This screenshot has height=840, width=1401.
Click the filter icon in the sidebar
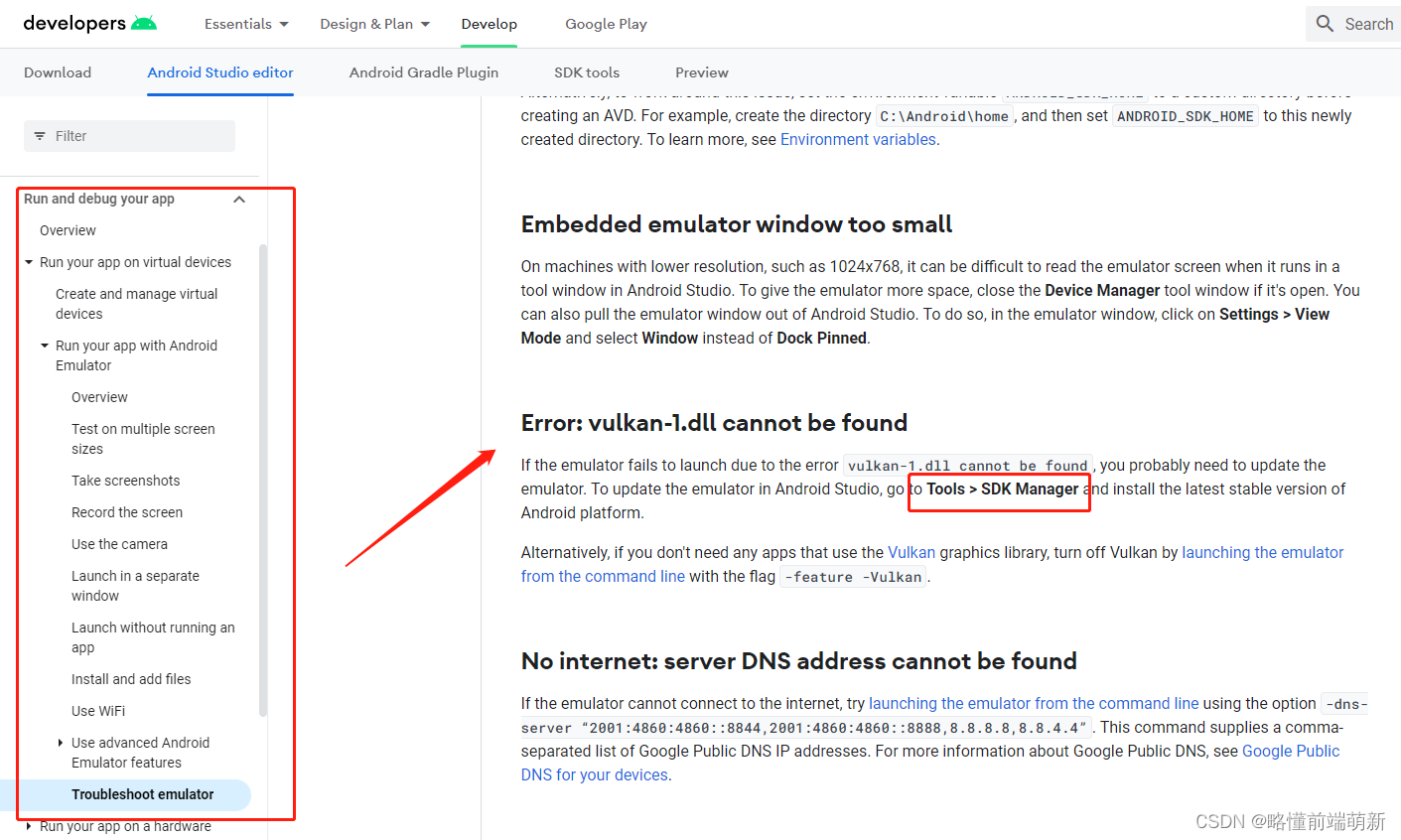pos(40,135)
